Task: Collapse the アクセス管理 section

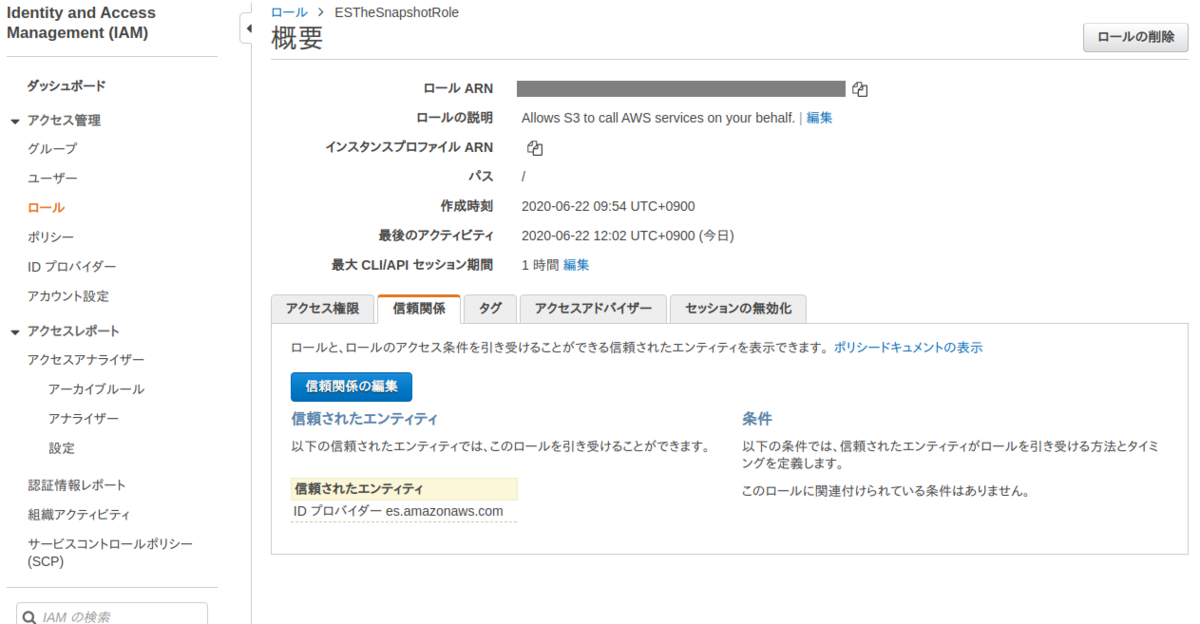Action: (15, 121)
